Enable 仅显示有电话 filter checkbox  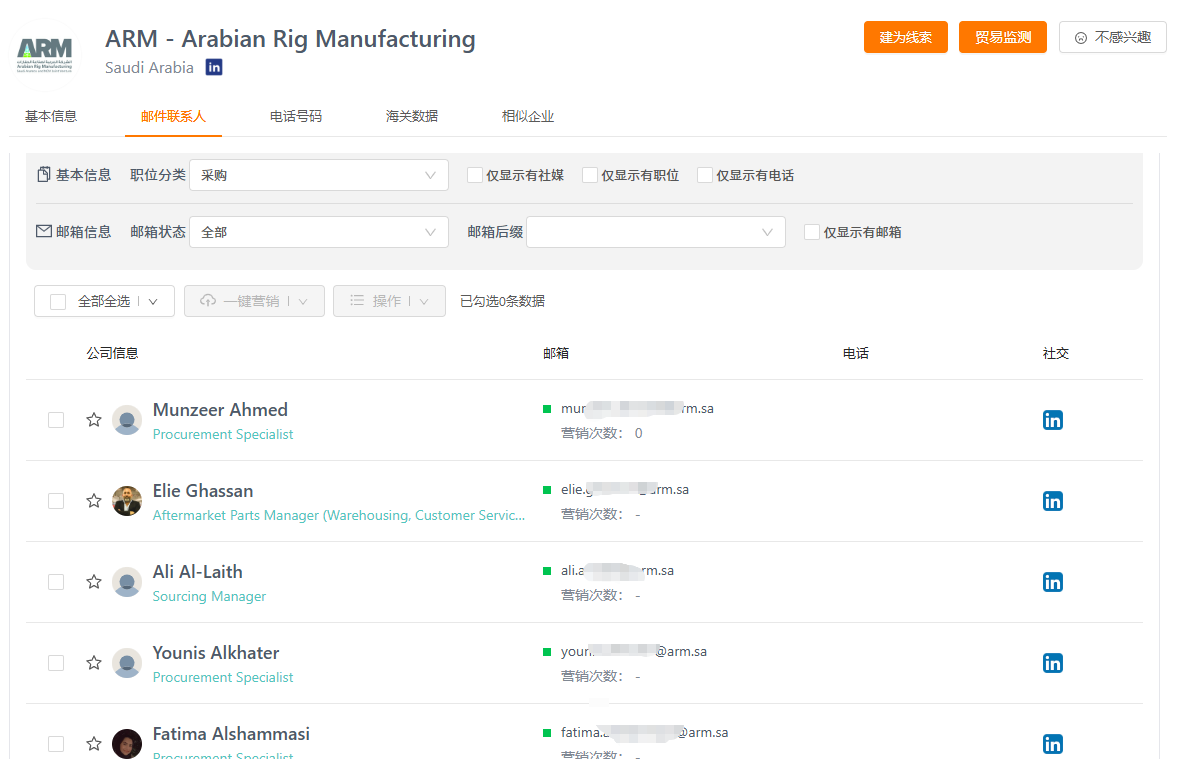(x=705, y=175)
